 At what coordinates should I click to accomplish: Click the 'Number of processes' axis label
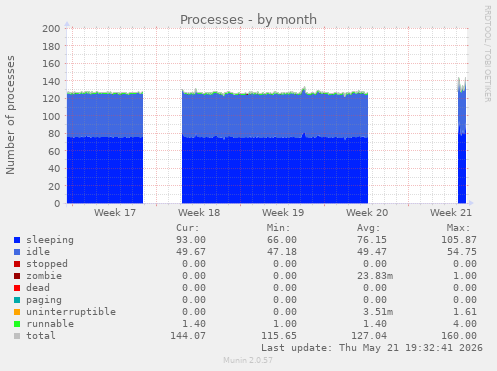(x=11, y=115)
